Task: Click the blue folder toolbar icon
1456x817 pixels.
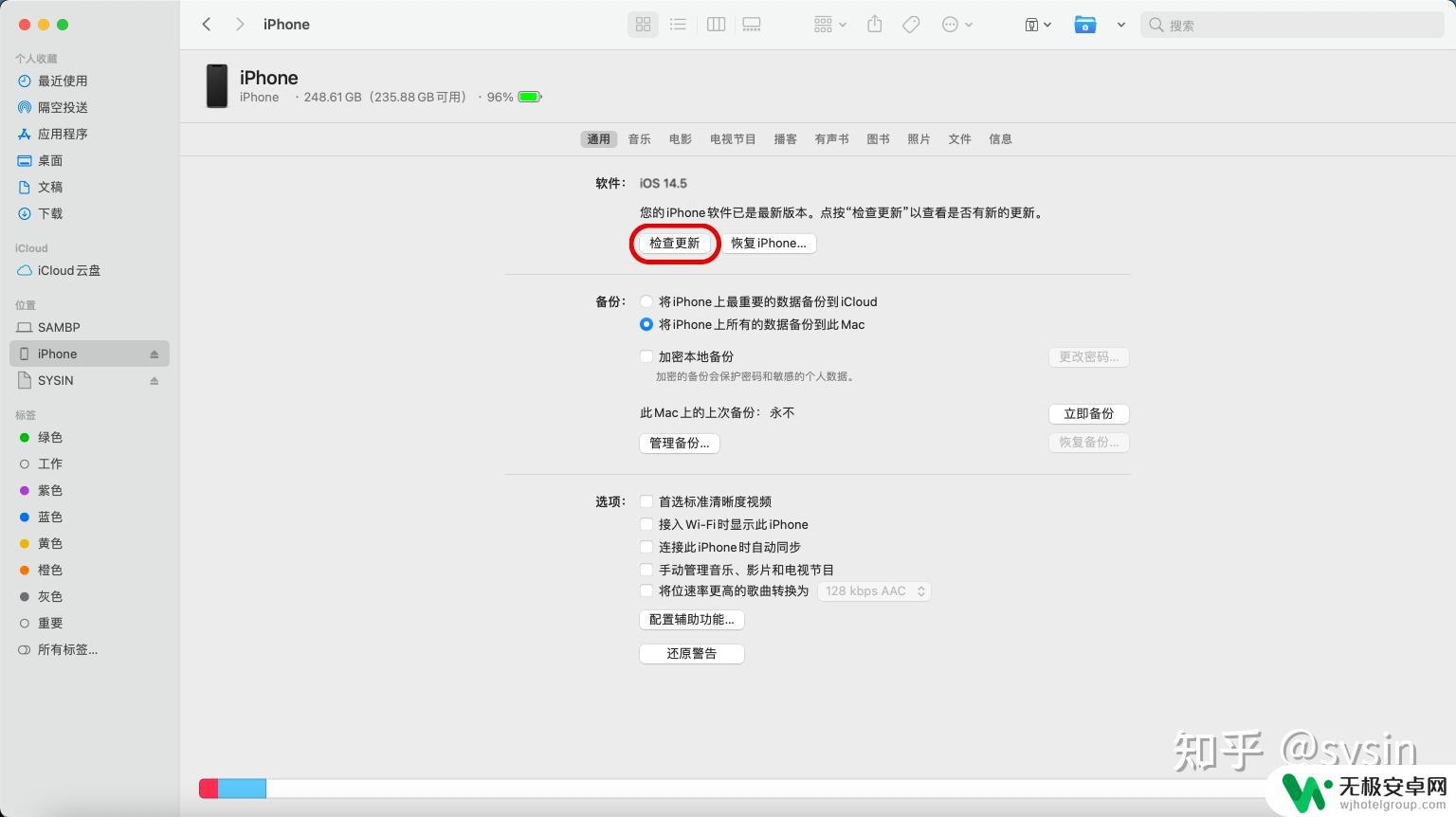Action: pyautogui.click(x=1084, y=25)
